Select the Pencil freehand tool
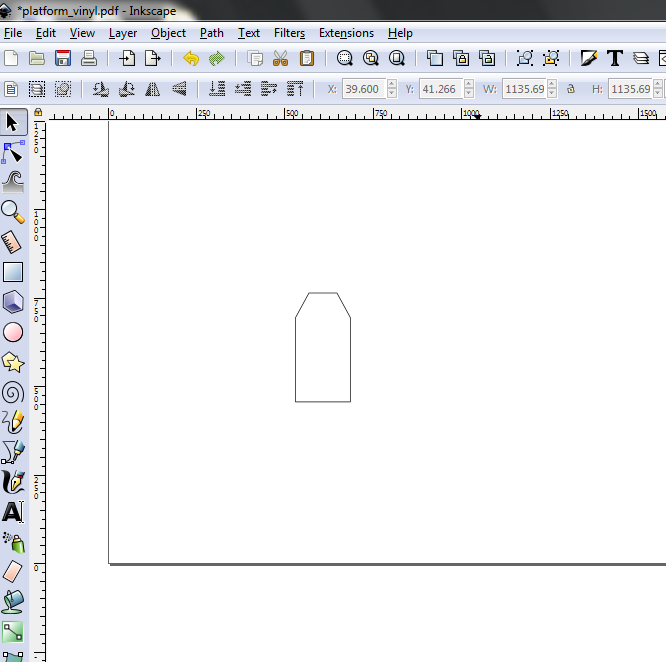The height and width of the screenshot is (662, 666). [13, 422]
